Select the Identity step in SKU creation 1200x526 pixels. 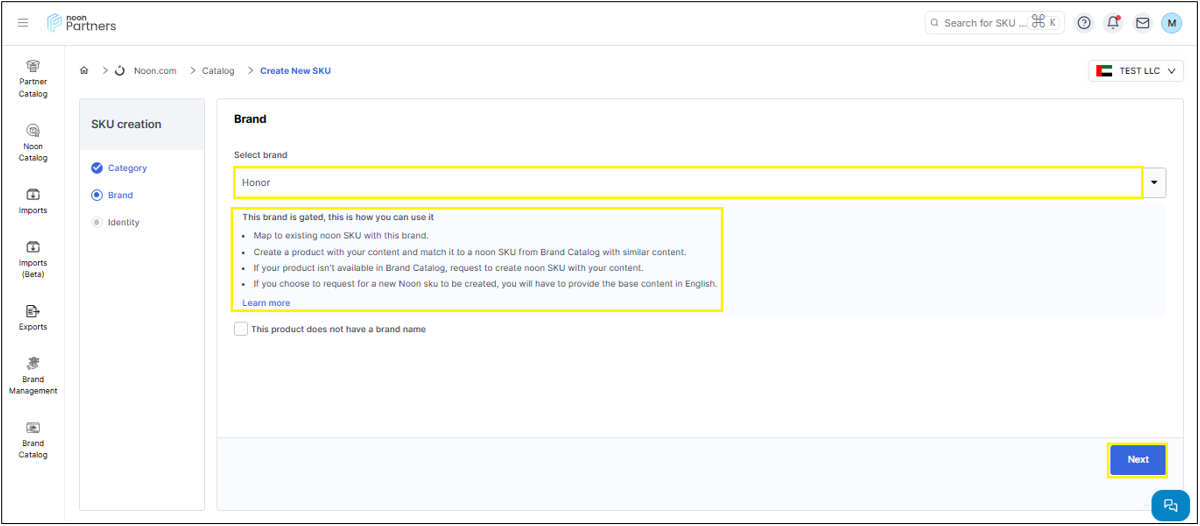[x=123, y=222]
